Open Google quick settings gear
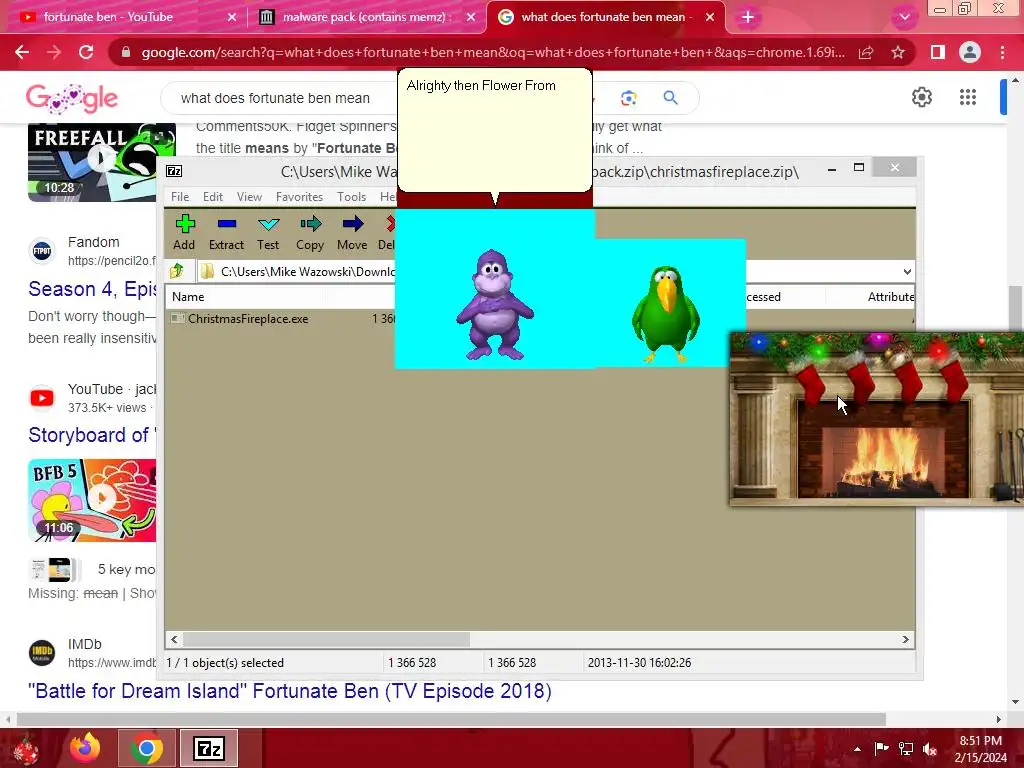The image size is (1024, 768). (921, 97)
